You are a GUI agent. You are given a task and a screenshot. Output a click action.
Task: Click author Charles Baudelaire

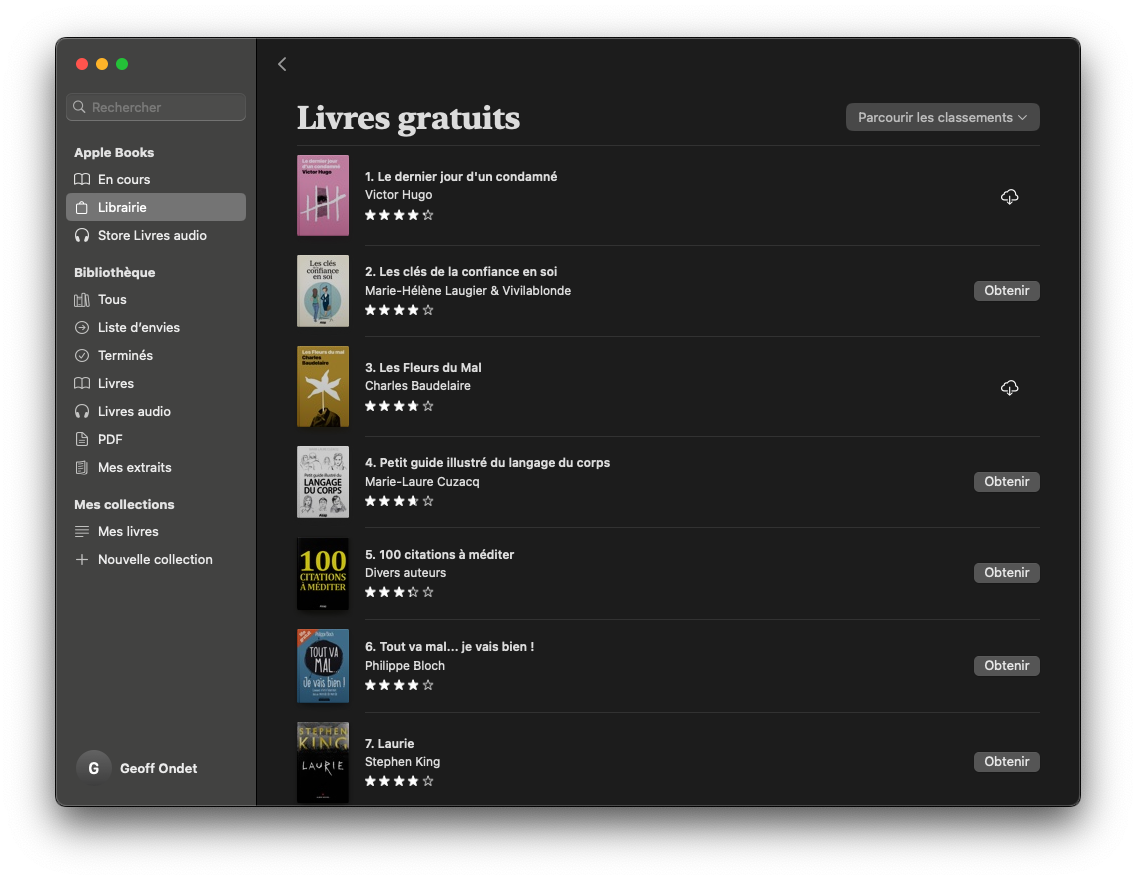pos(417,386)
